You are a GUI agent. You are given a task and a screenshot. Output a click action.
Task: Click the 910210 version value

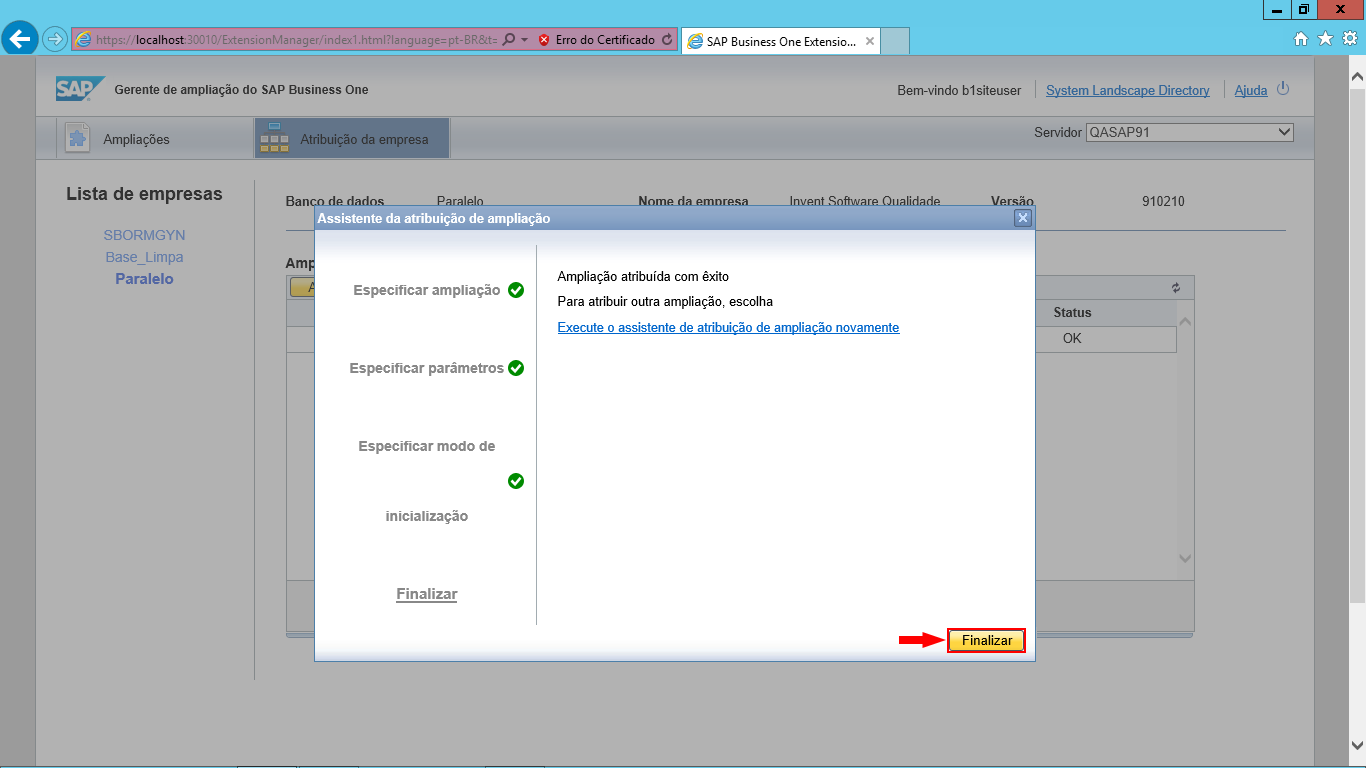pos(1163,201)
